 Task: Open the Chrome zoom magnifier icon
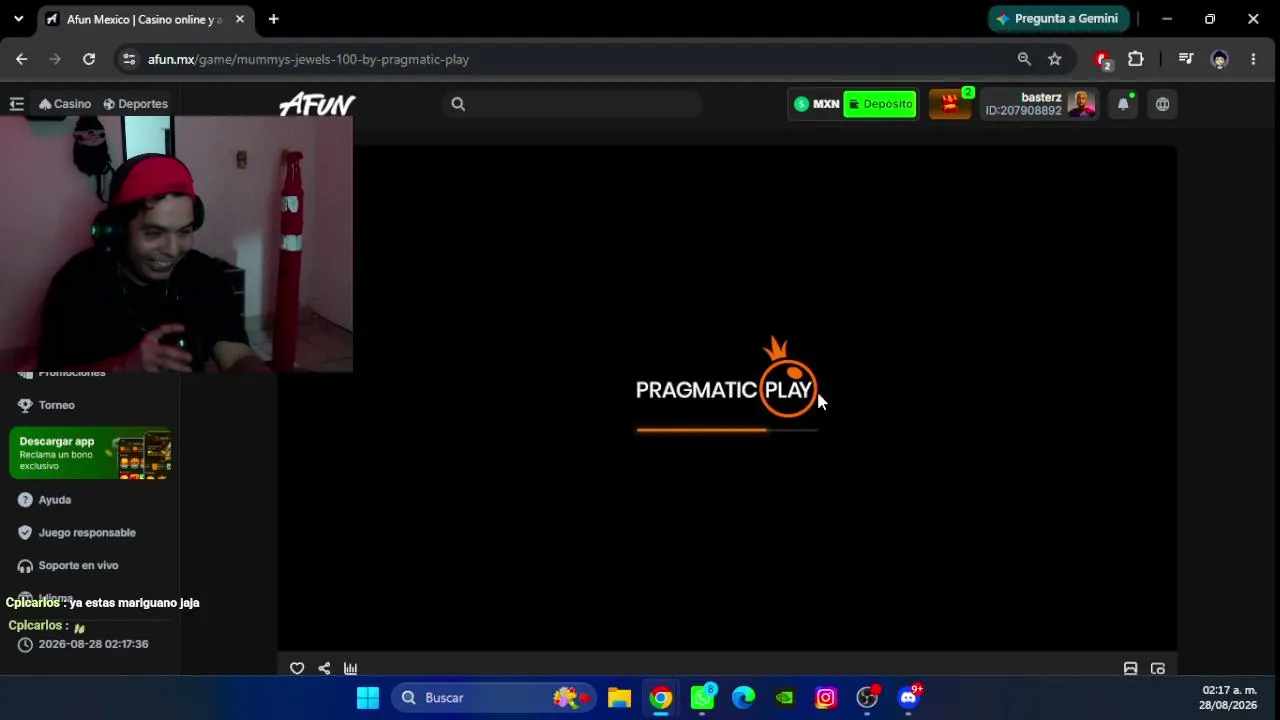click(x=1024, y=59)
